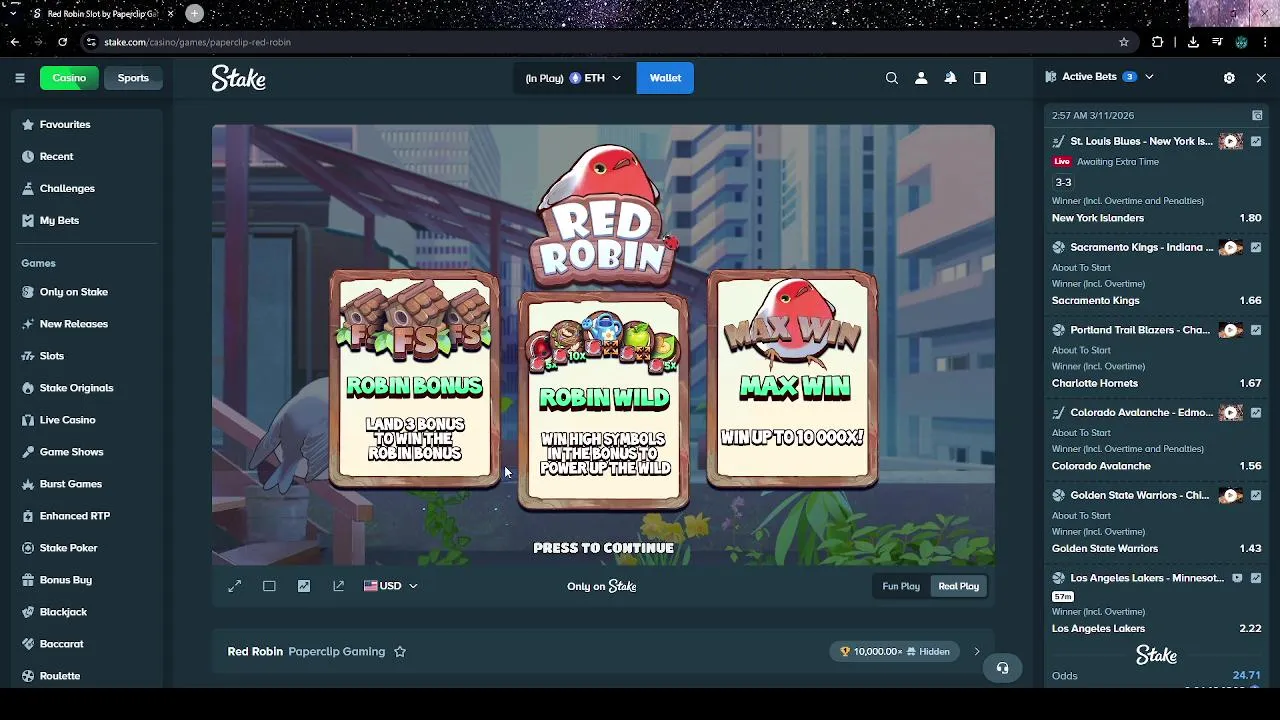Select the Sports section toggle
The height and width of the screenshot is (720, 1280).
tap(133, 78)
